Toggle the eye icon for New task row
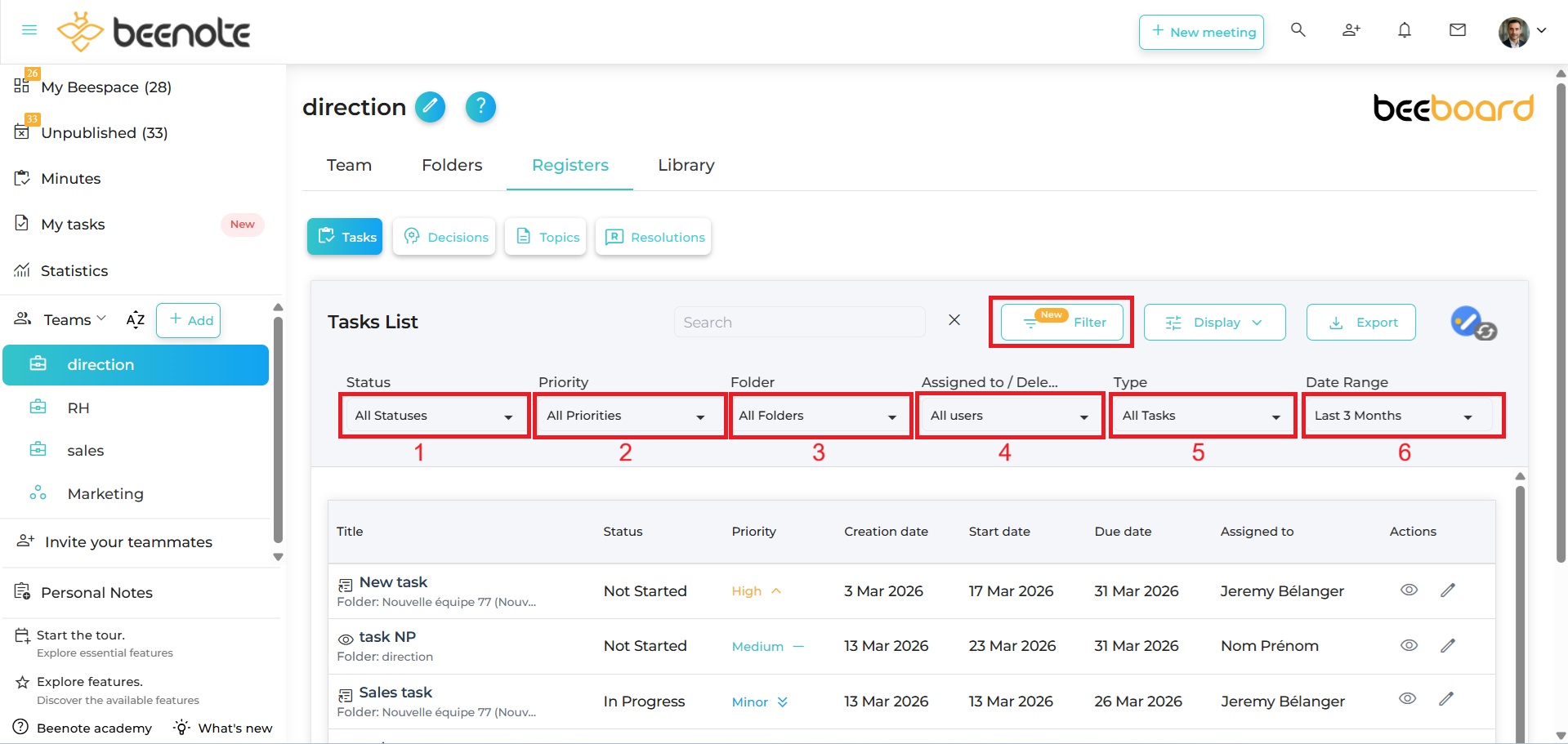 (x=1409, y=590)
